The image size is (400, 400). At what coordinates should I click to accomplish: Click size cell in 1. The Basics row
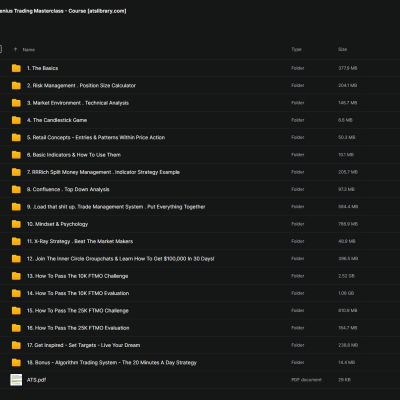pos(348,68)
